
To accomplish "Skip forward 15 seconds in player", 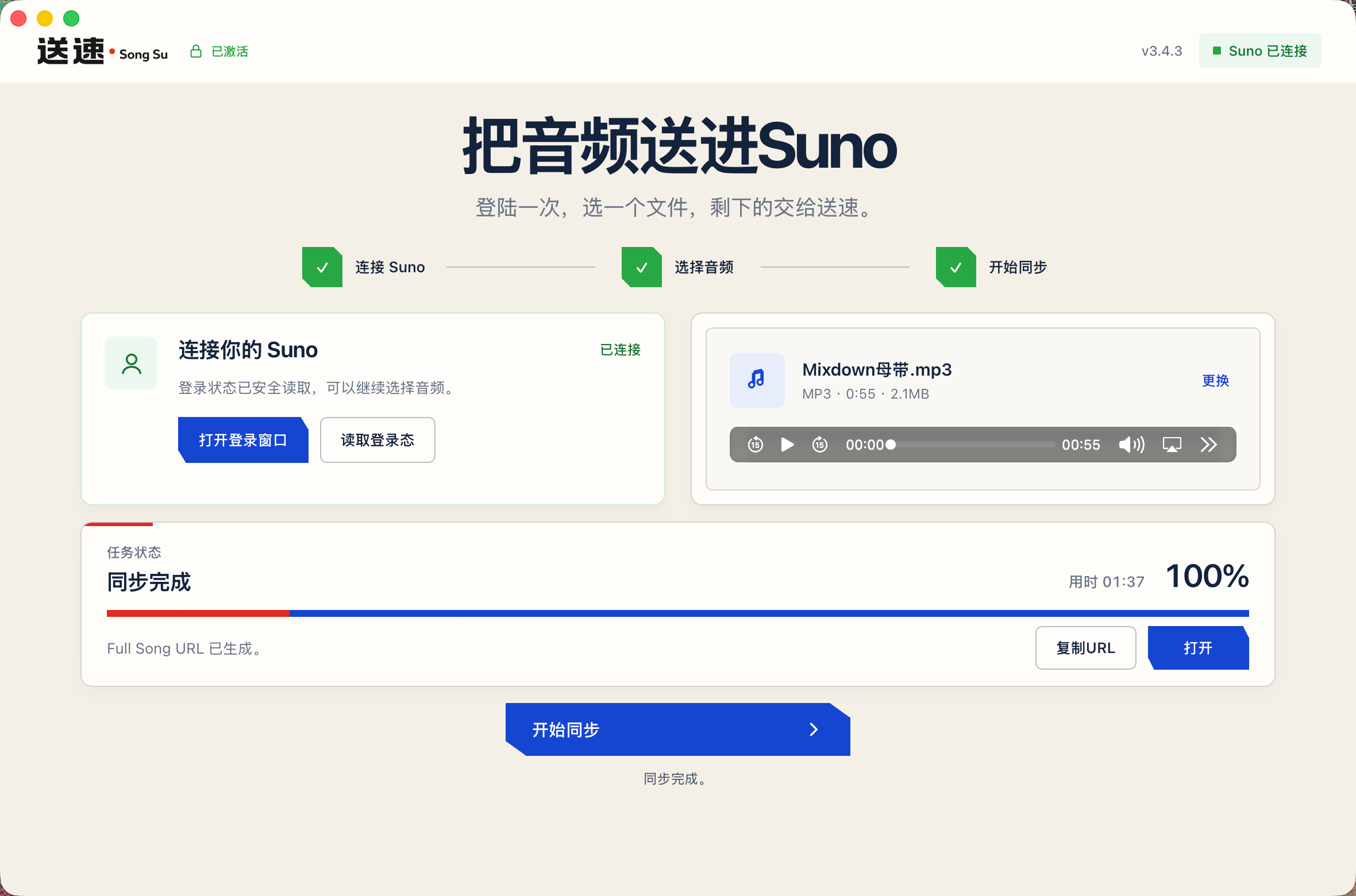I will pyautogui.click(x=819, y=445).
